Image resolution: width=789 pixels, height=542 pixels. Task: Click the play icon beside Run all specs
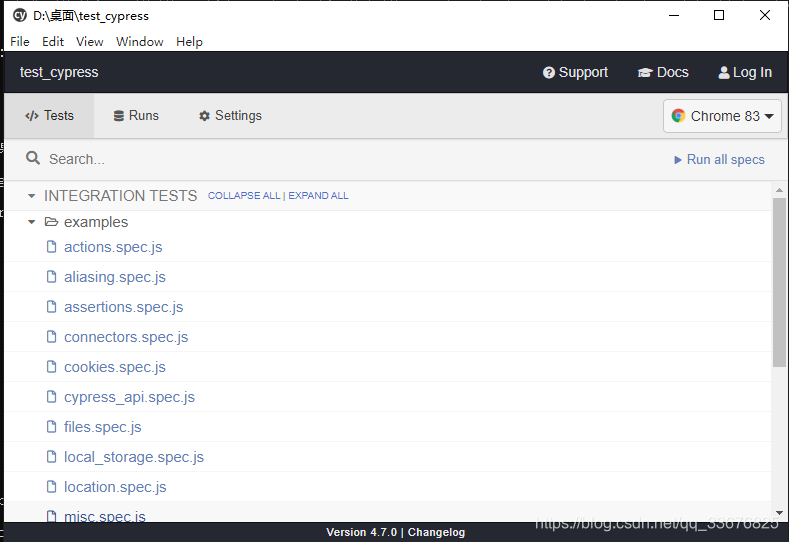(678, 160)
